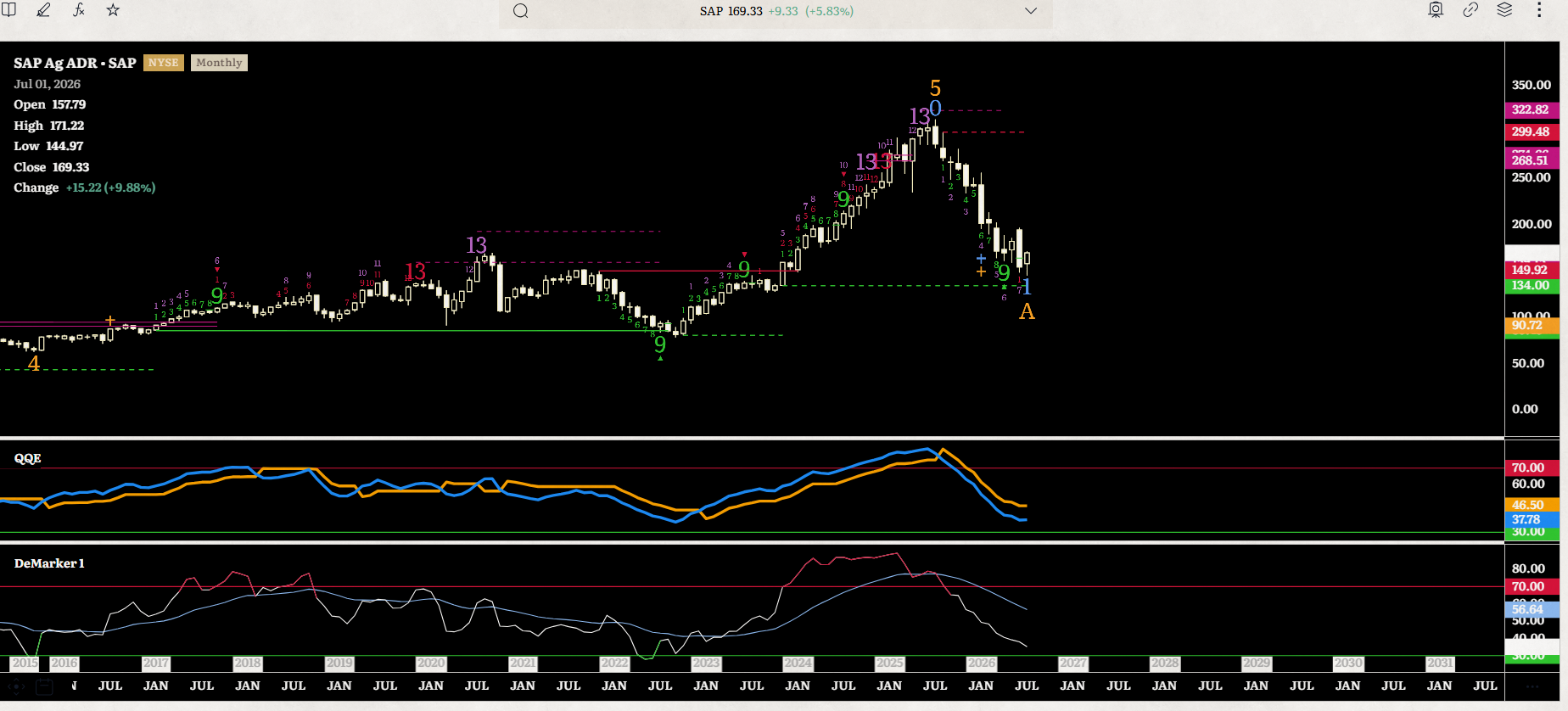Screen dimensions: 1568x711
Task: Open the calendar go-to-date icon
Action: tap(44, 686)
